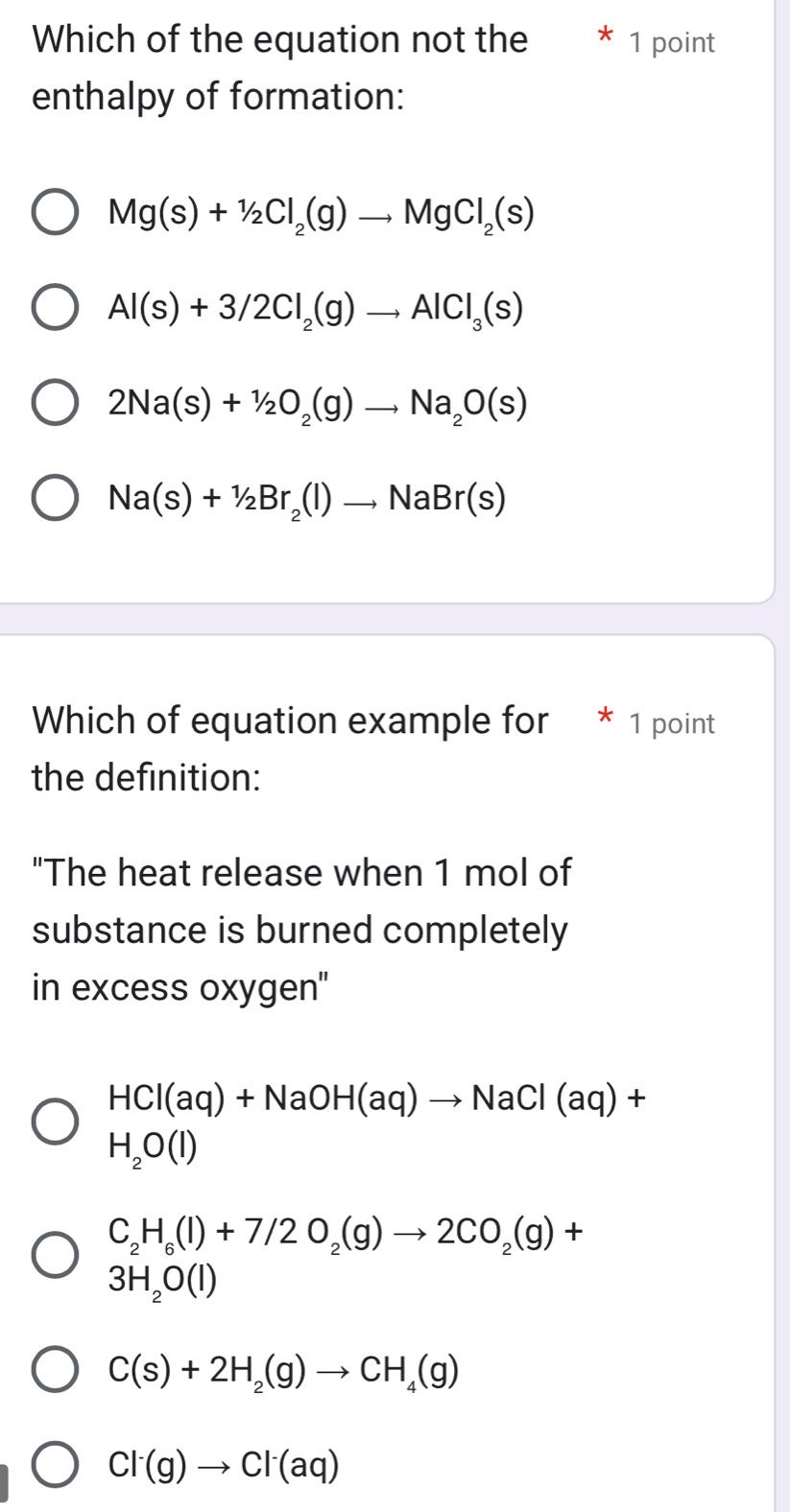790x1512 pixels.
Task: Pick the 2Na(s) + ½O2(g) radio button
Action: [55, 405]
